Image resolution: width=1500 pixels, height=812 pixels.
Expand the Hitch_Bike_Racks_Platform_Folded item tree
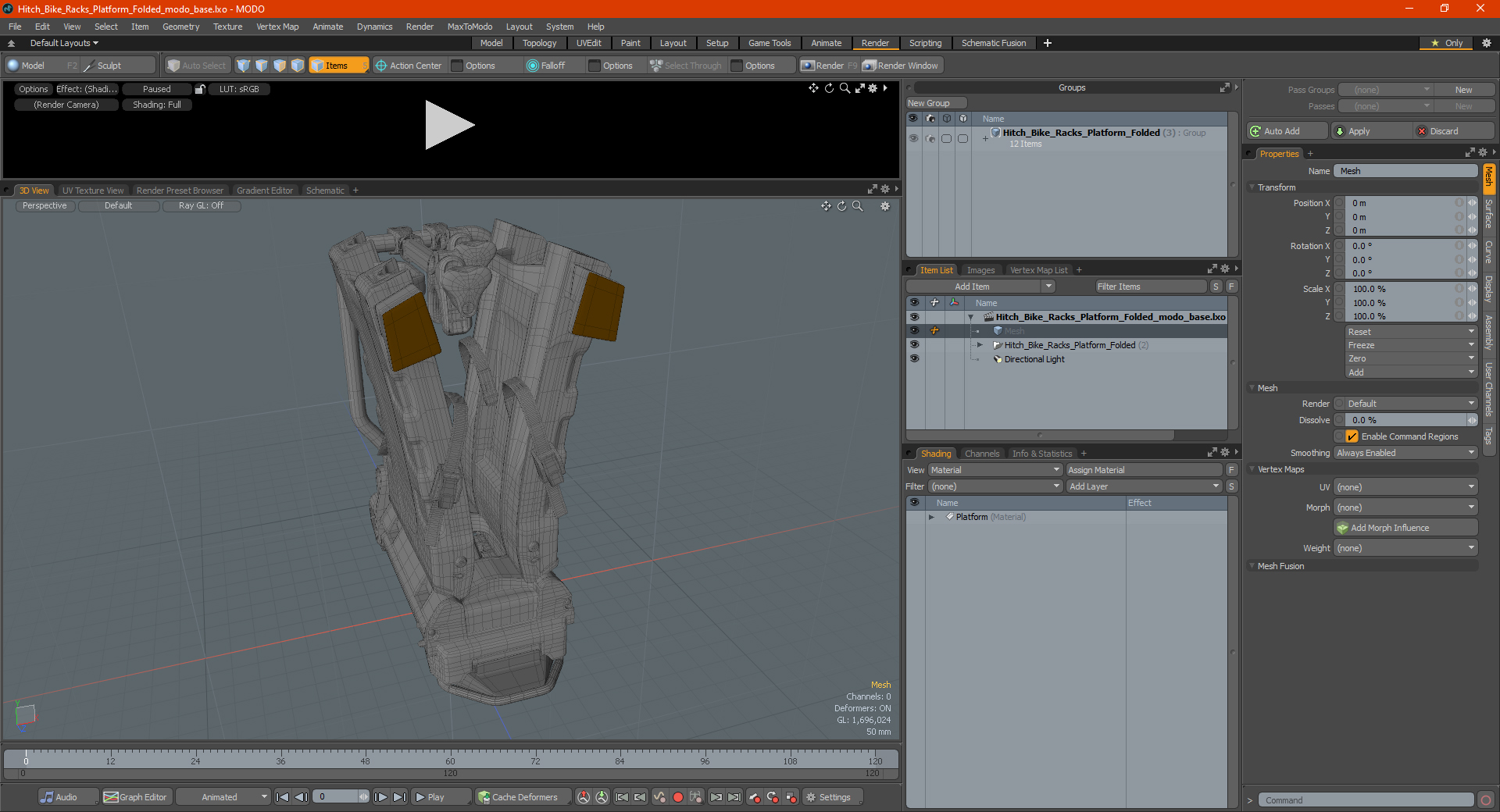pyautogui.click(x=980, y=345)
